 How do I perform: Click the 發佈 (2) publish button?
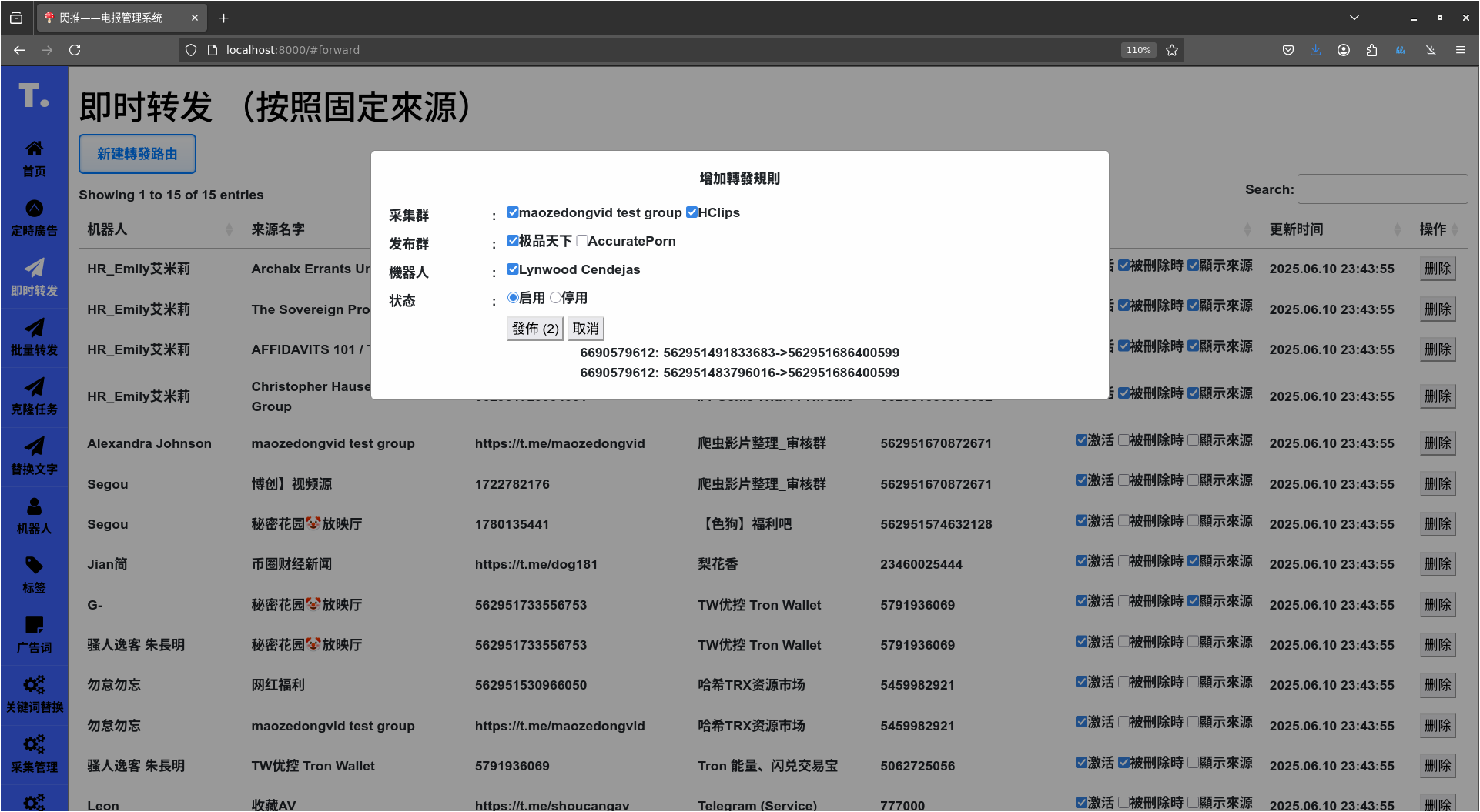(x=535, y=329)
